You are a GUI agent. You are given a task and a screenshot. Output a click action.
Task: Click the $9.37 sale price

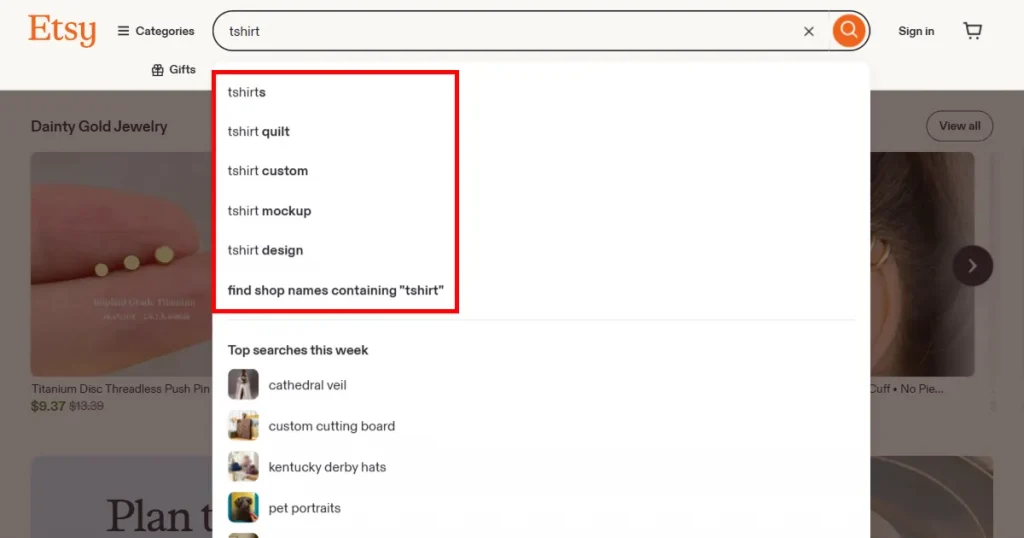coord(48,406)
